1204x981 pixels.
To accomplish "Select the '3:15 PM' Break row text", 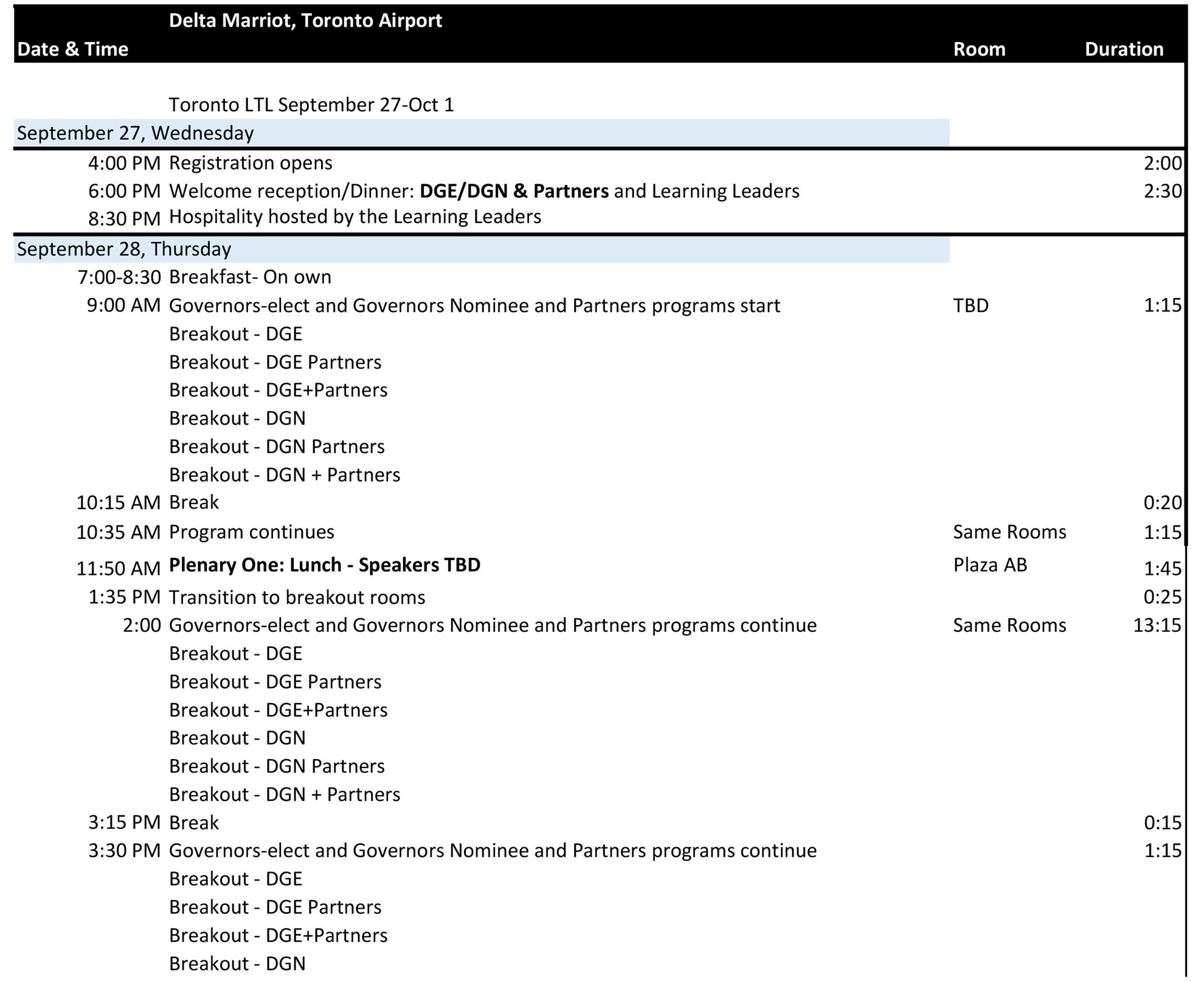I will tap(193, 823).
